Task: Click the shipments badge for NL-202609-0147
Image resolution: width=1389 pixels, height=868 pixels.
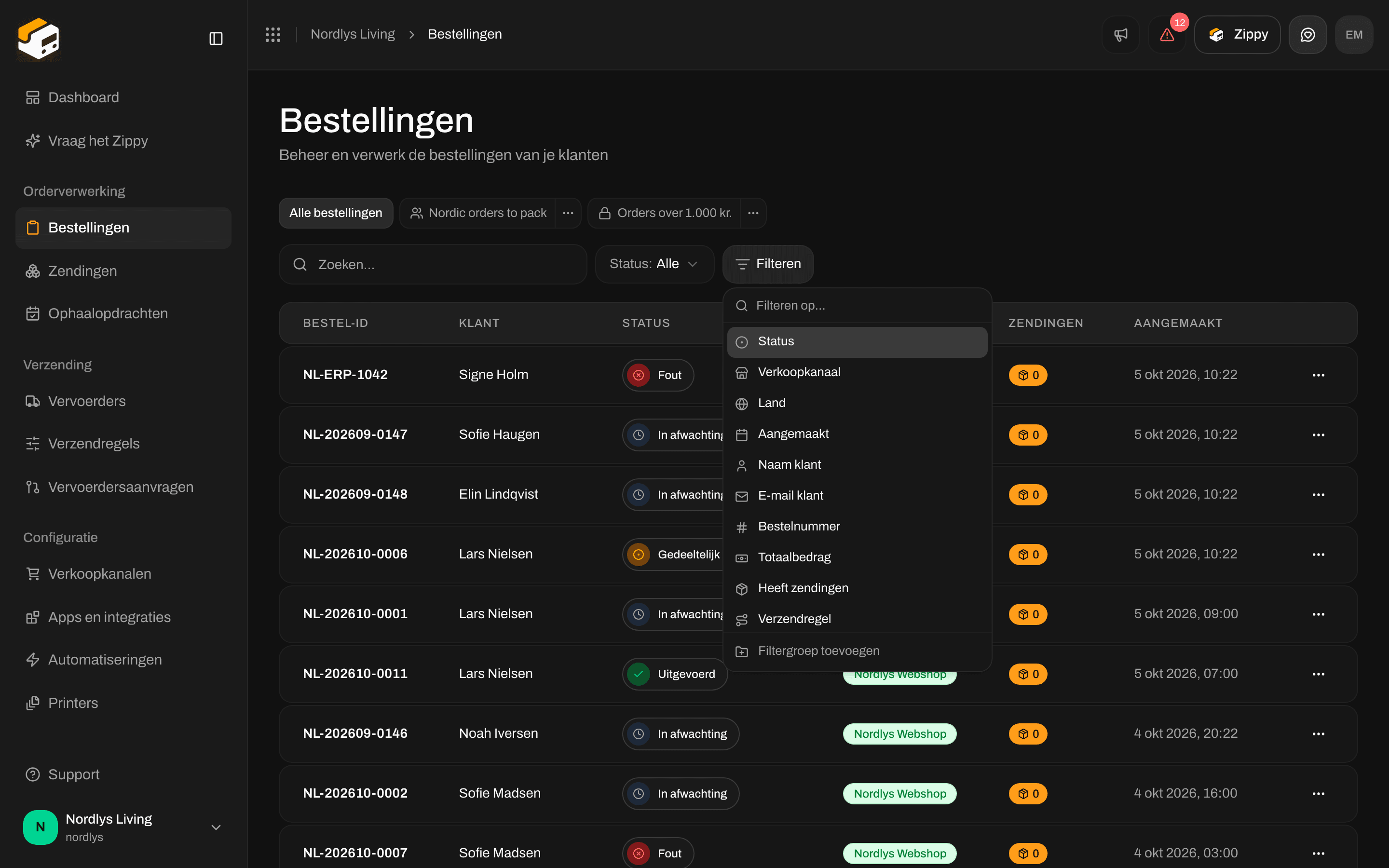Action: click(1028, 435)
